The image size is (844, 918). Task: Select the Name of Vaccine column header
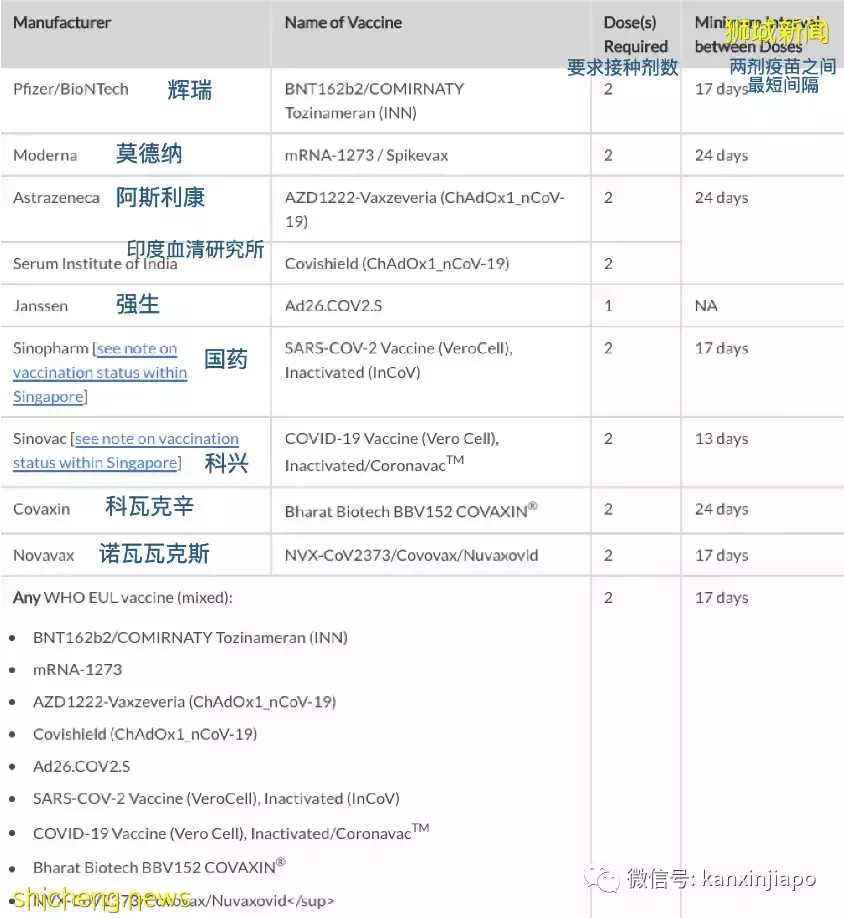point(343,22)
